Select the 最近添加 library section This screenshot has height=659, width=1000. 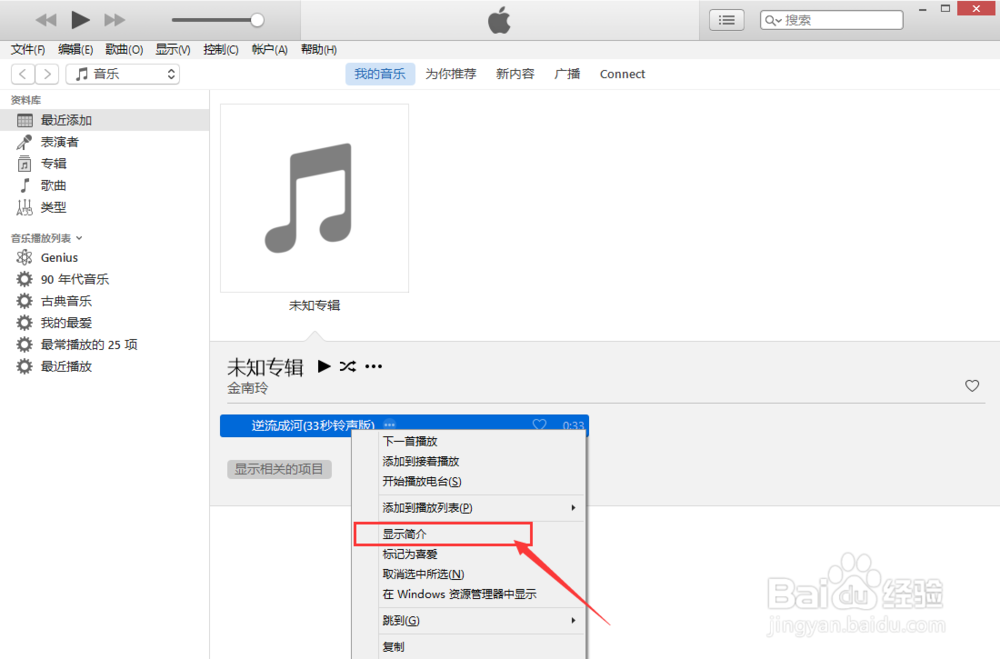67,119
